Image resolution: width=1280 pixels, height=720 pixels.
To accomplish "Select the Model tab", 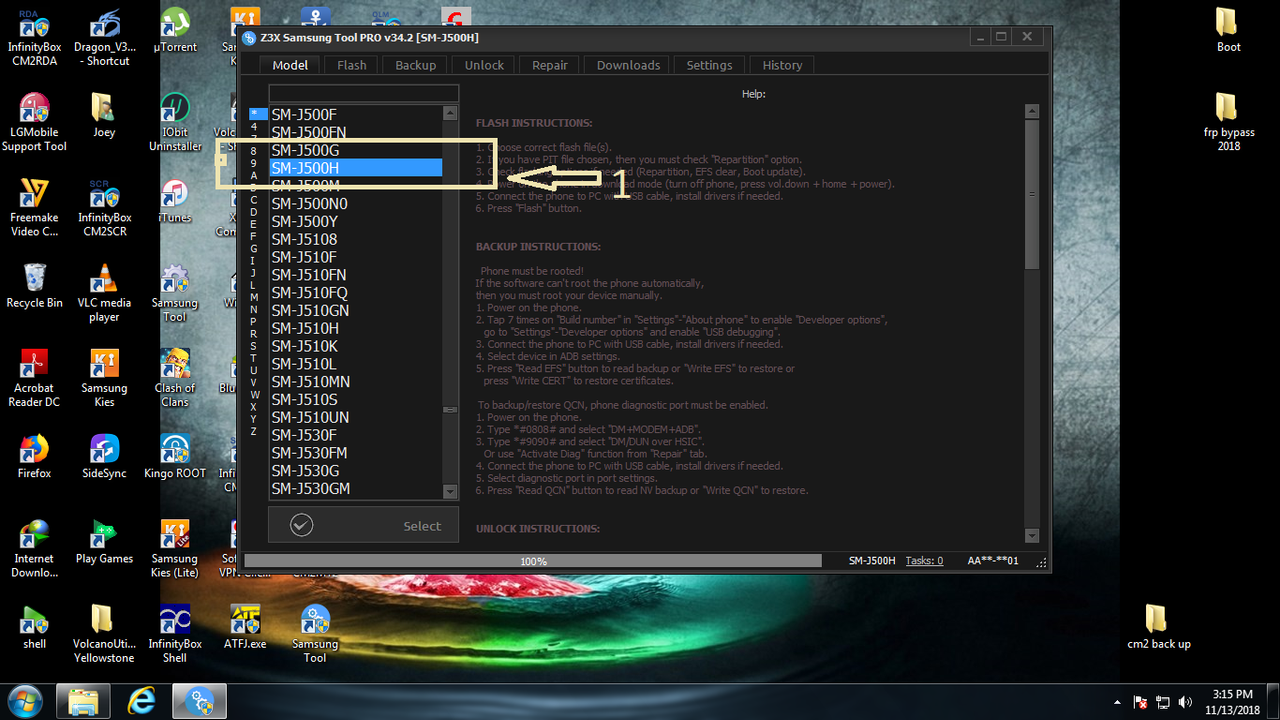I will [290, 65].
